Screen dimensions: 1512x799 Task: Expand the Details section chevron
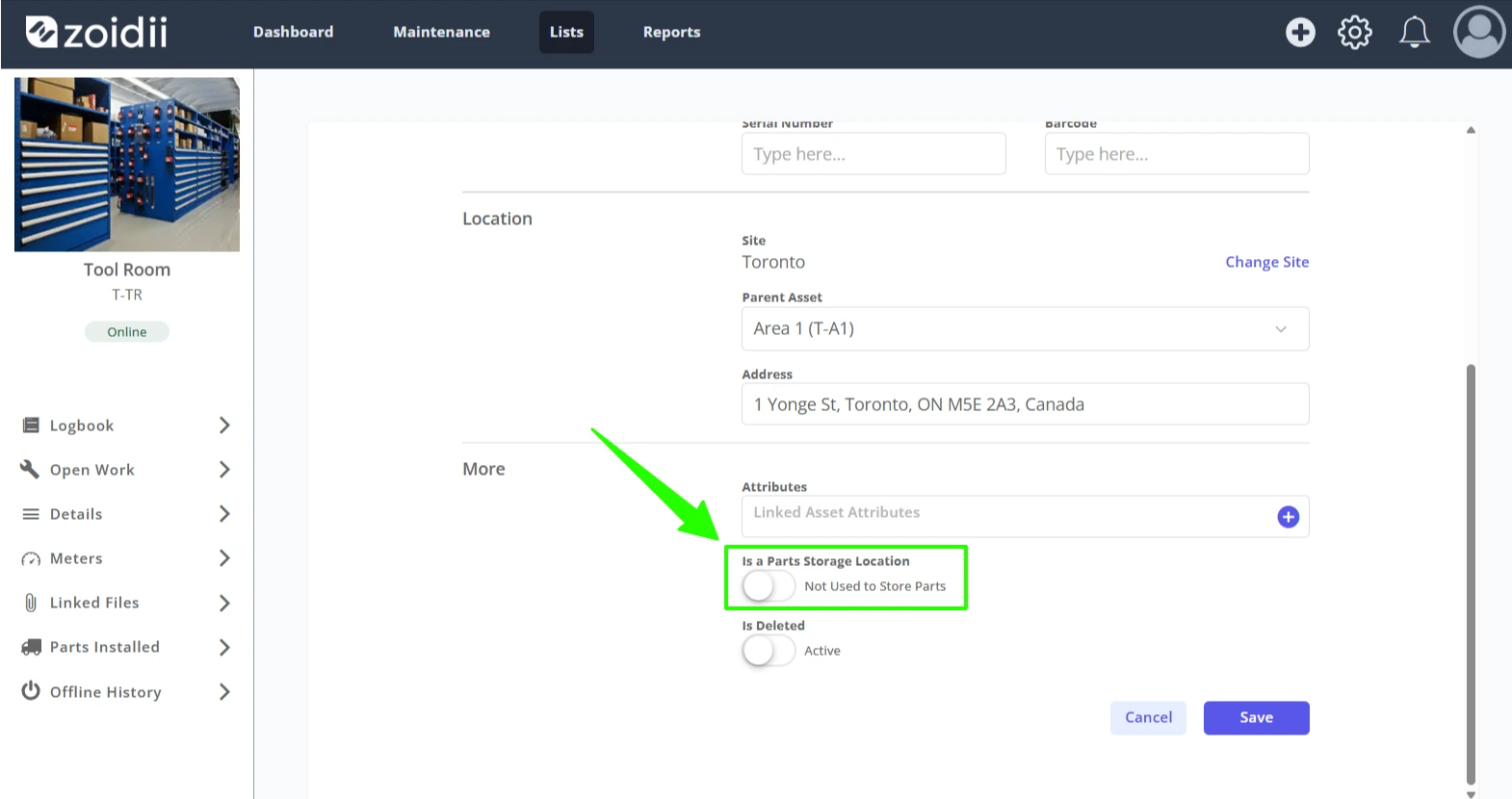[x=224, y=514]
